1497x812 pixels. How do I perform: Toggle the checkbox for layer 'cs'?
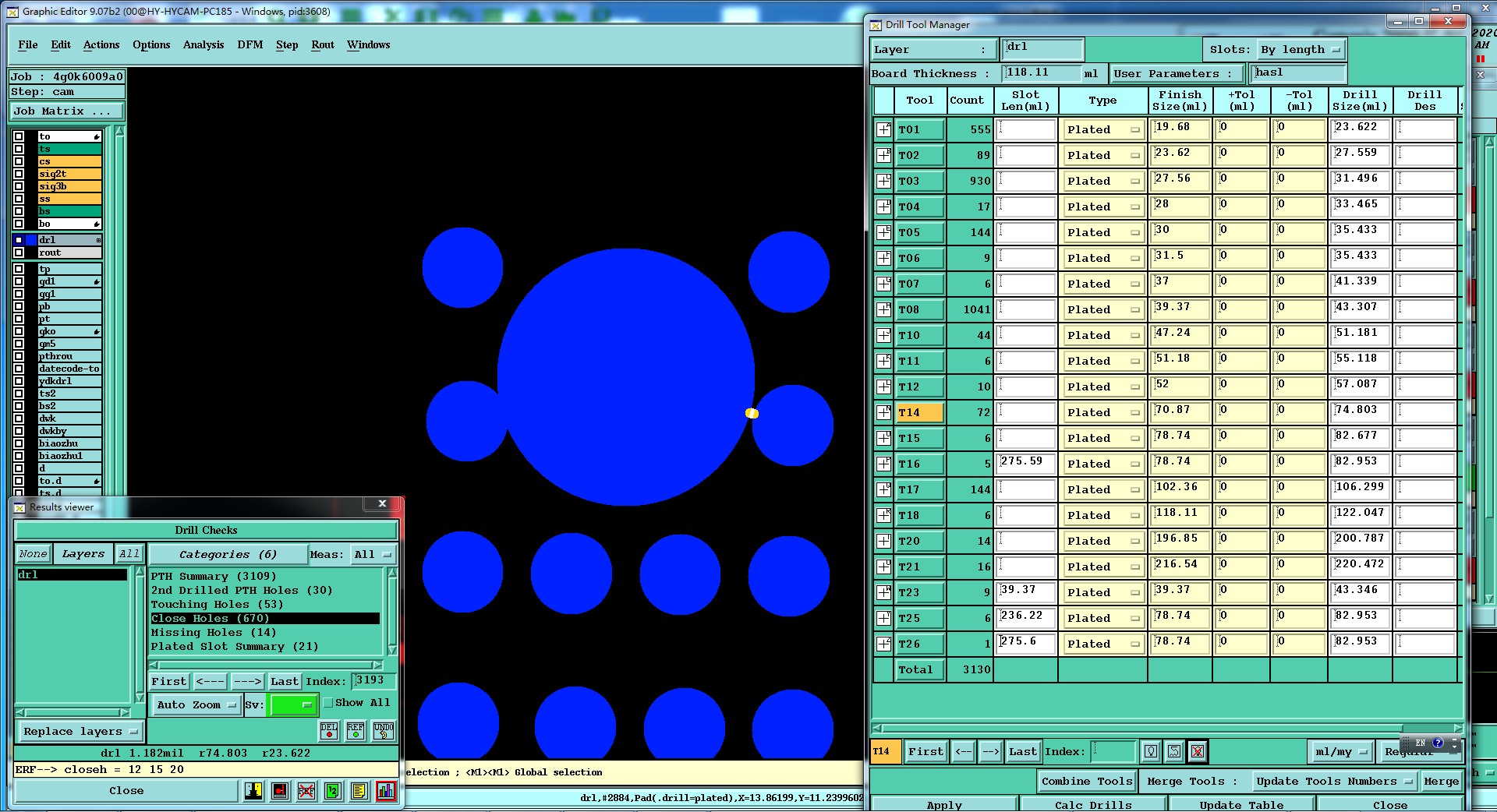pos(19,161)
